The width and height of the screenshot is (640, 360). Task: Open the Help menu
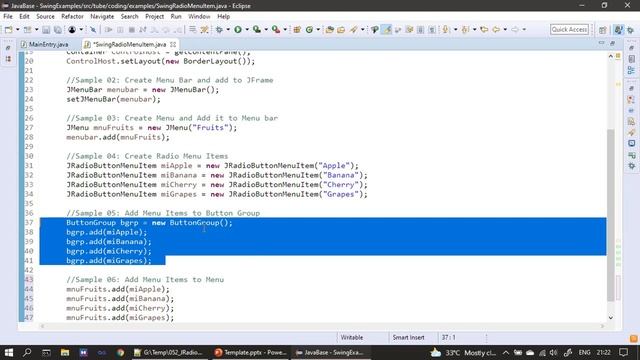point(223,16)
